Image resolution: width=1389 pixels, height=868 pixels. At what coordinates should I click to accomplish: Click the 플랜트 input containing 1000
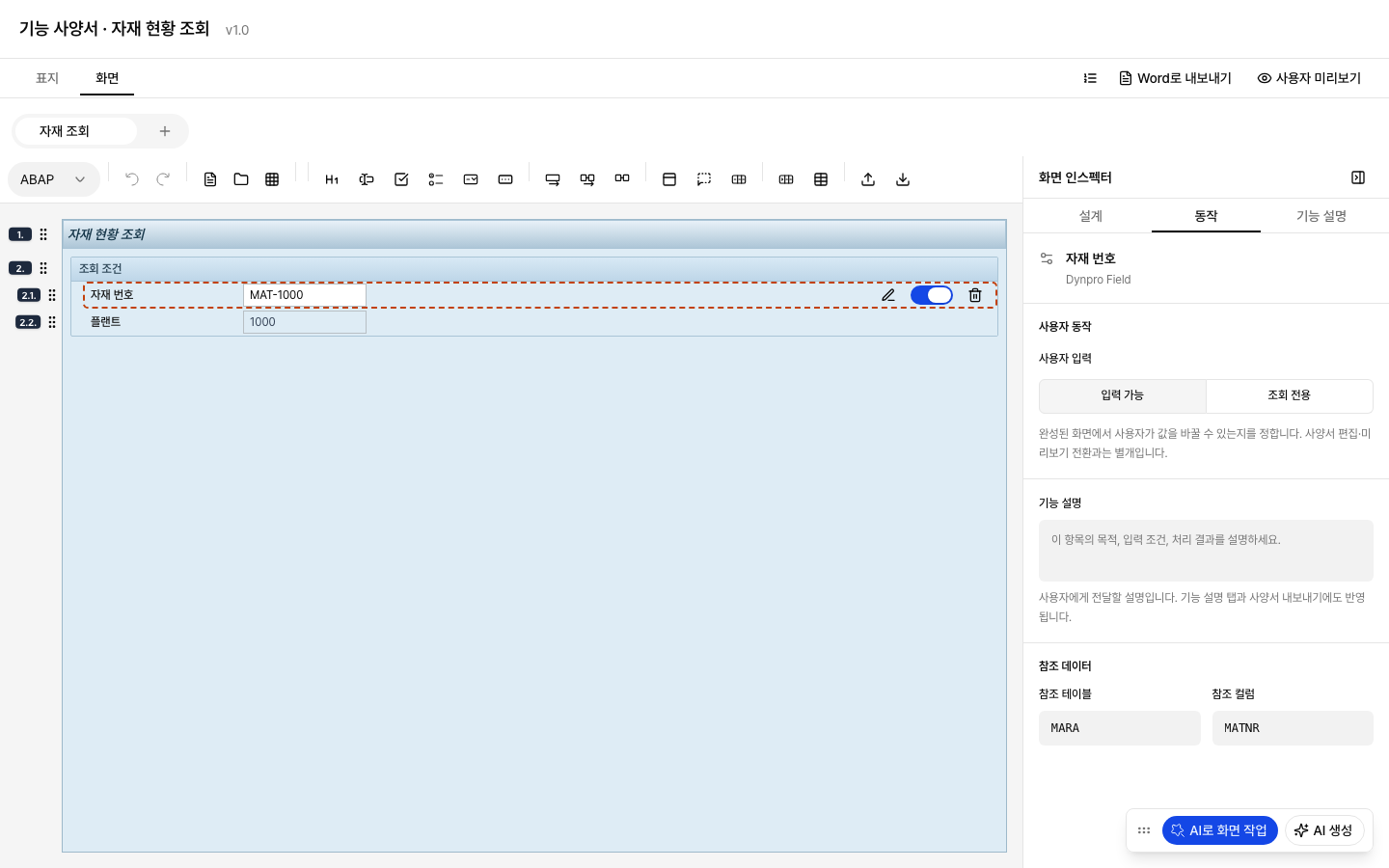click(305, 322)
